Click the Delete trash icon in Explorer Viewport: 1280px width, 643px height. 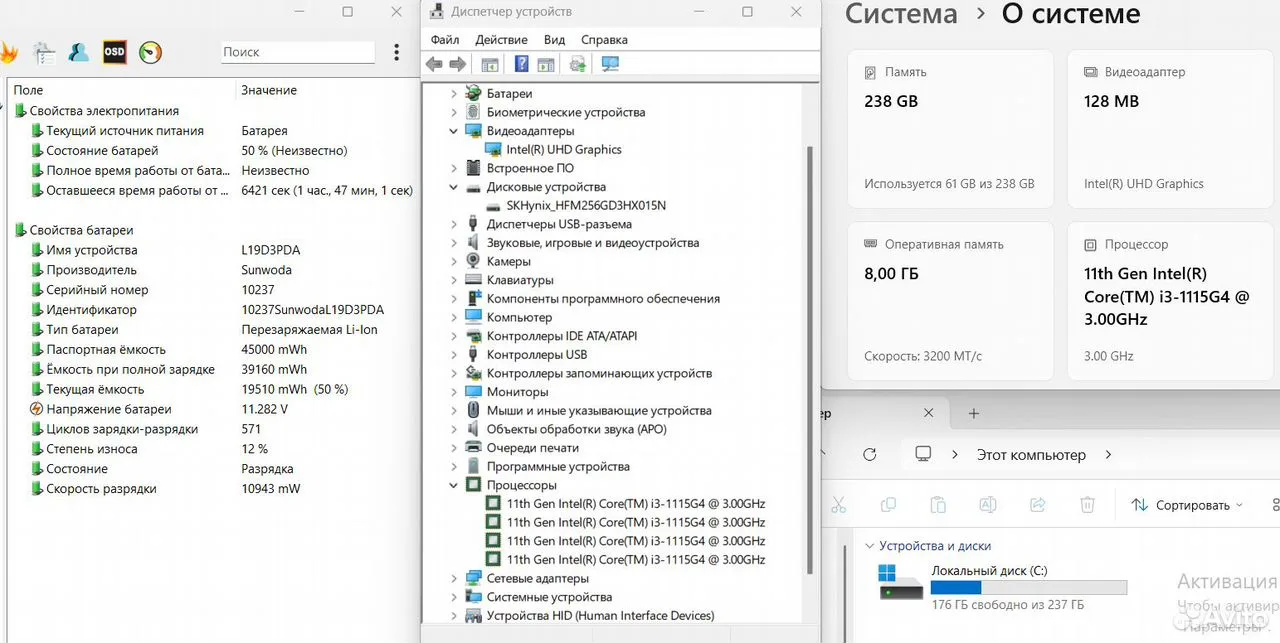click(x=1088, y=505)
